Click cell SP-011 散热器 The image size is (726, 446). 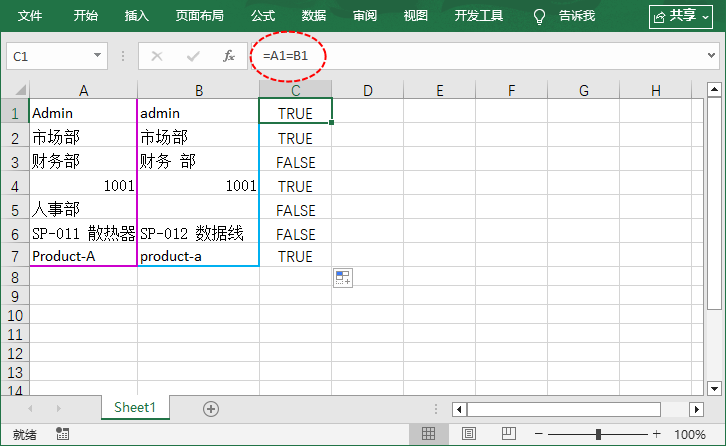click(83, 231)
